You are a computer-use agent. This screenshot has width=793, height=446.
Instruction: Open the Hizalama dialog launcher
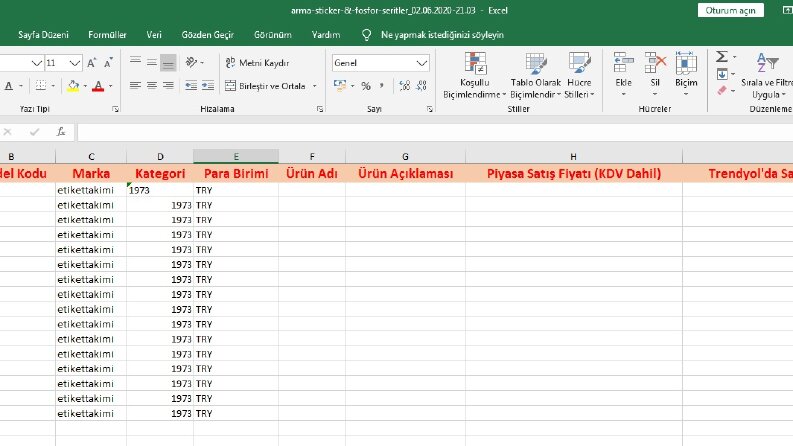[x=320, y=109]
